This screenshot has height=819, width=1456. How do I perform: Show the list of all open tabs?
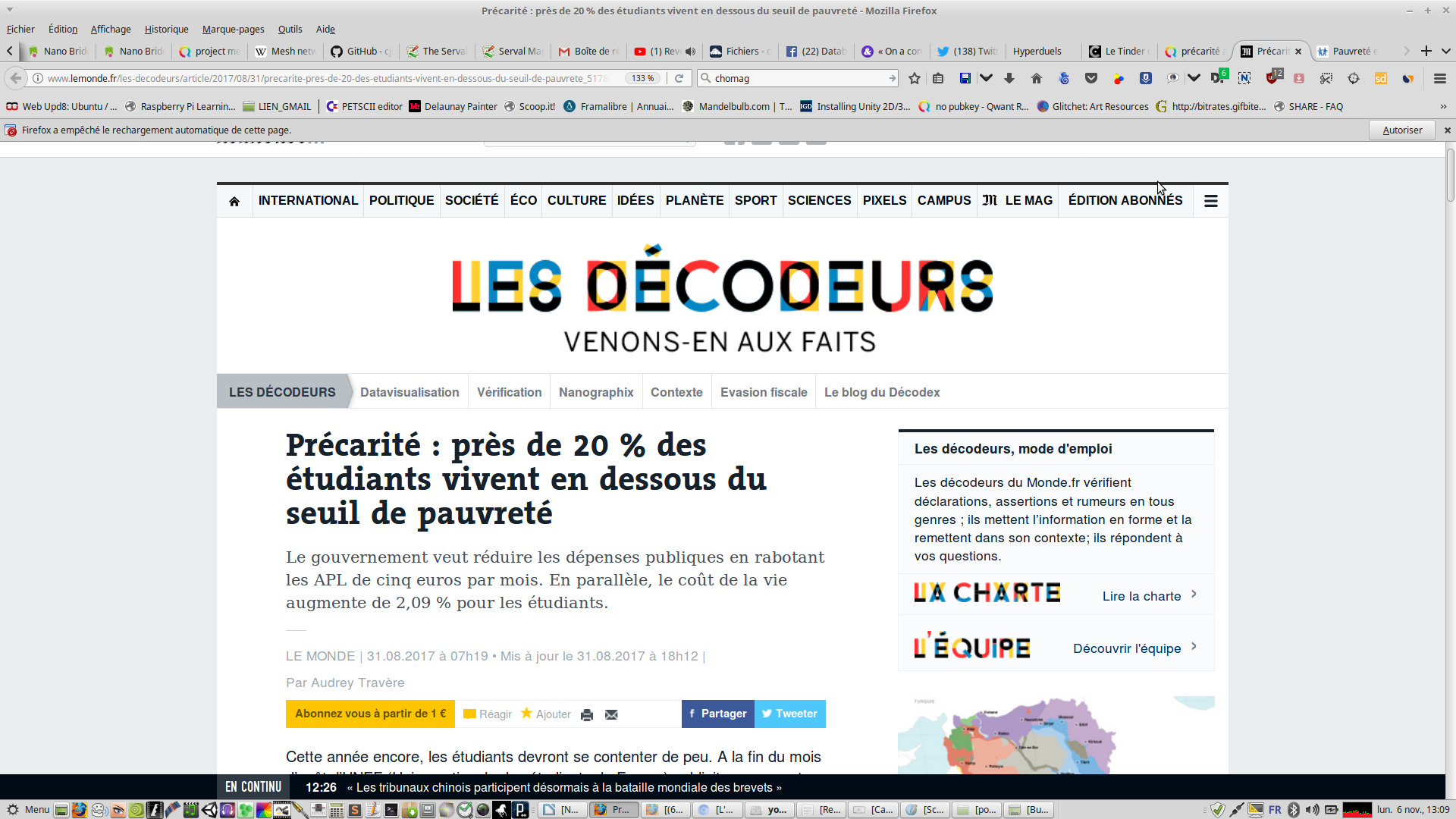[1446, 52]
